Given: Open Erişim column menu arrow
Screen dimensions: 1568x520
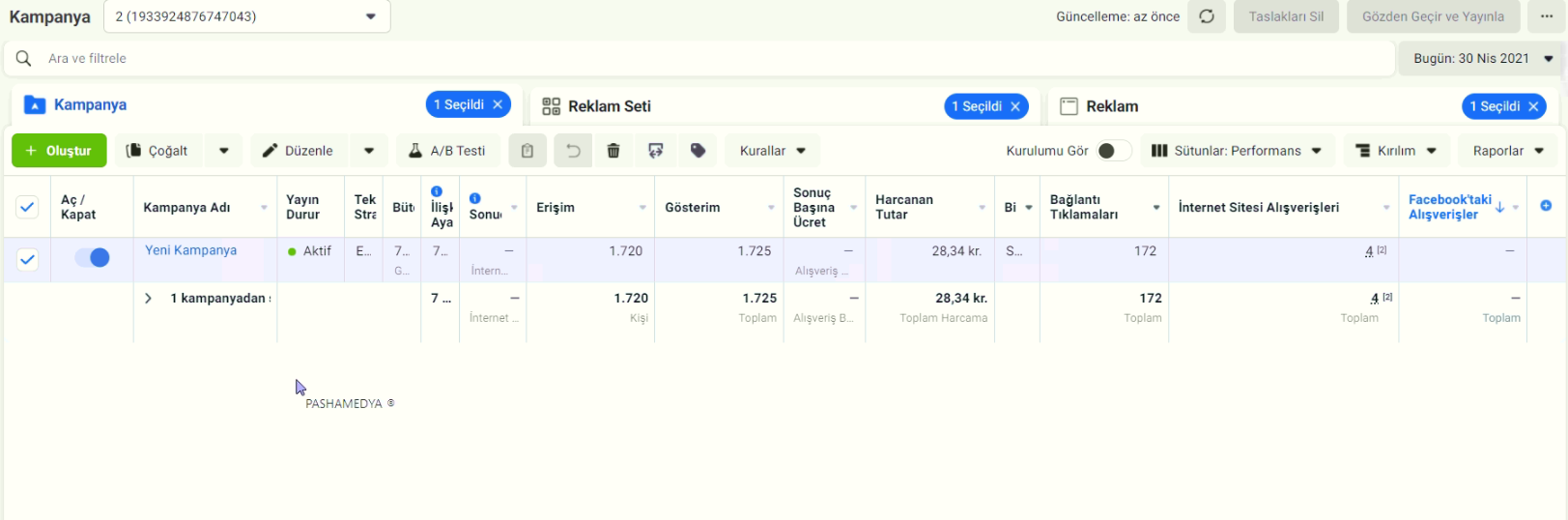Looking at the screenshot, I should pyautogui.click(x=642, y=208).
